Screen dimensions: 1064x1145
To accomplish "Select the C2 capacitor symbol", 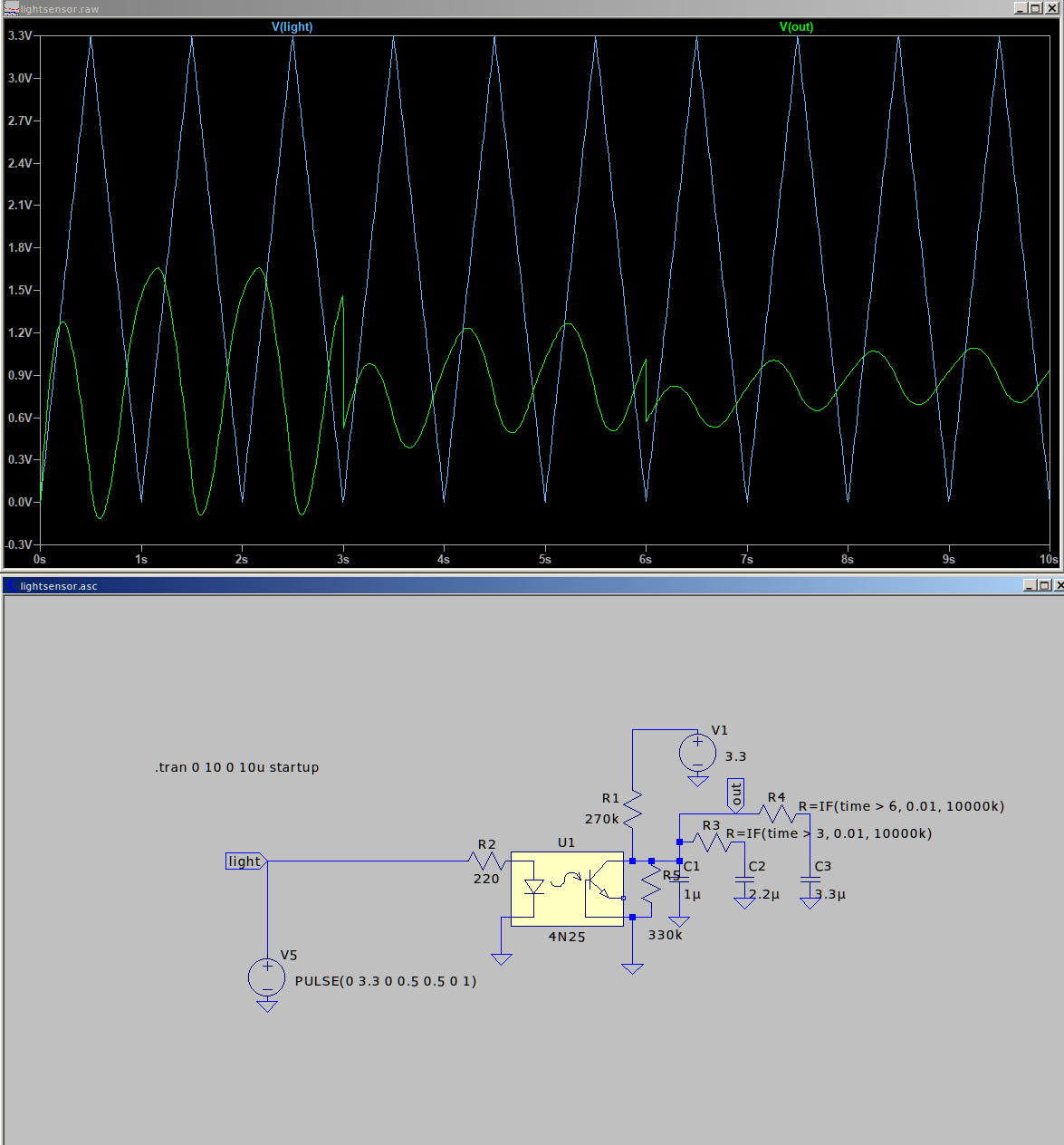I will tap(744, 879).
